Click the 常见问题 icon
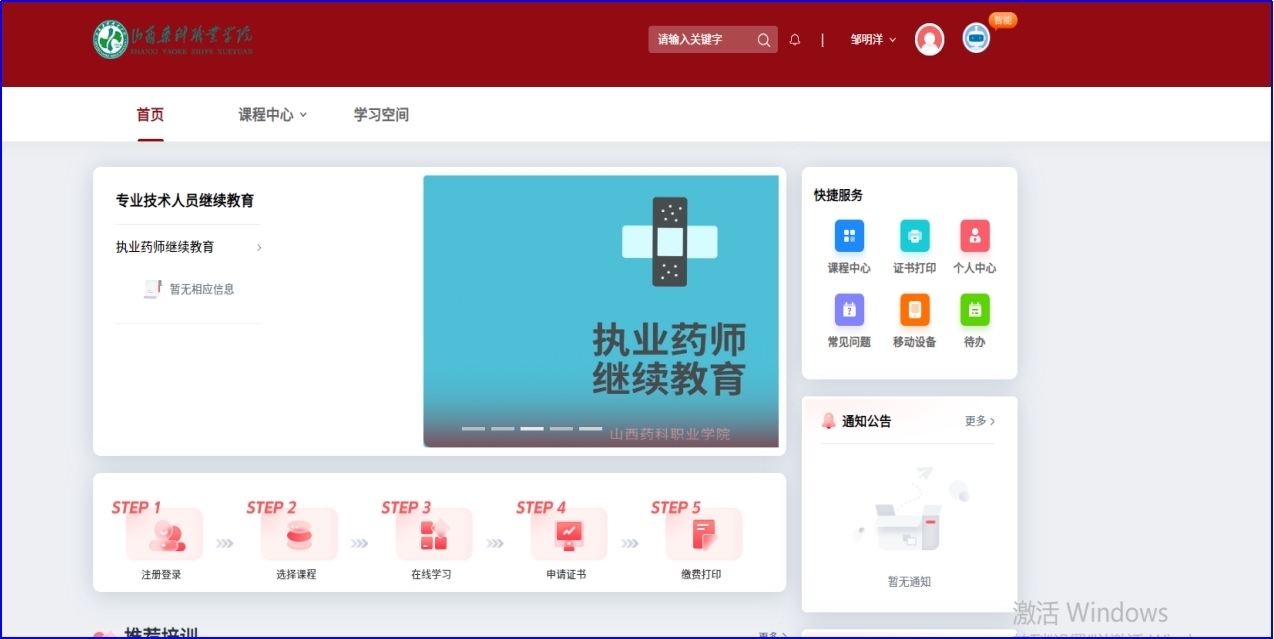Image resolution: width=1274 pixels, height=639 pixels. (x=849, y=310)
